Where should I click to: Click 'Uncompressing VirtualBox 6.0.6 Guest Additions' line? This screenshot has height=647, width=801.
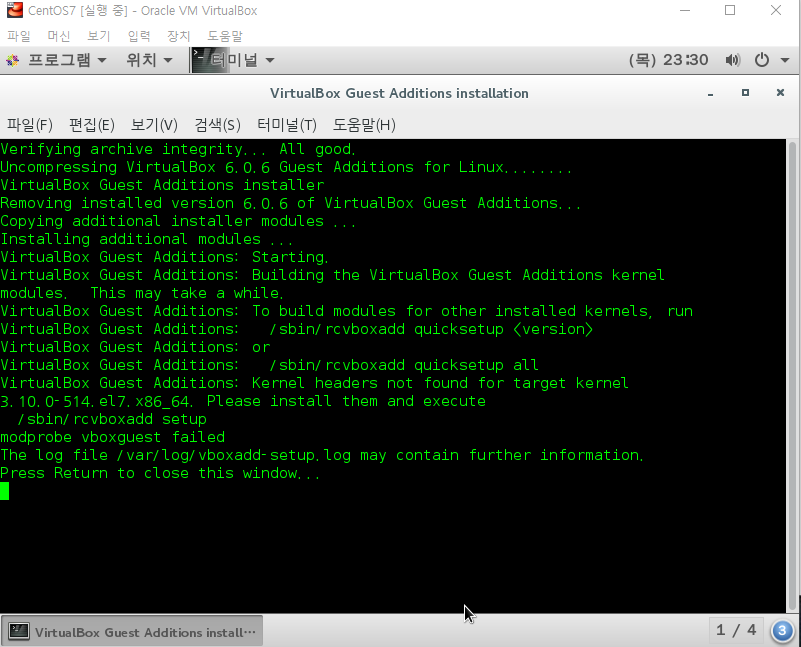(x=286, y=167)
